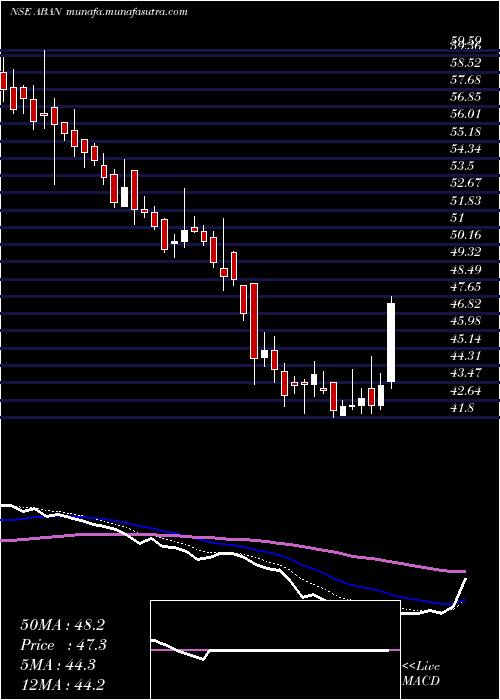Image resolution: width=500 pixels, height=700 pixels.
Task: Click the 41.8 price axis label
Action: click(462, 408)
